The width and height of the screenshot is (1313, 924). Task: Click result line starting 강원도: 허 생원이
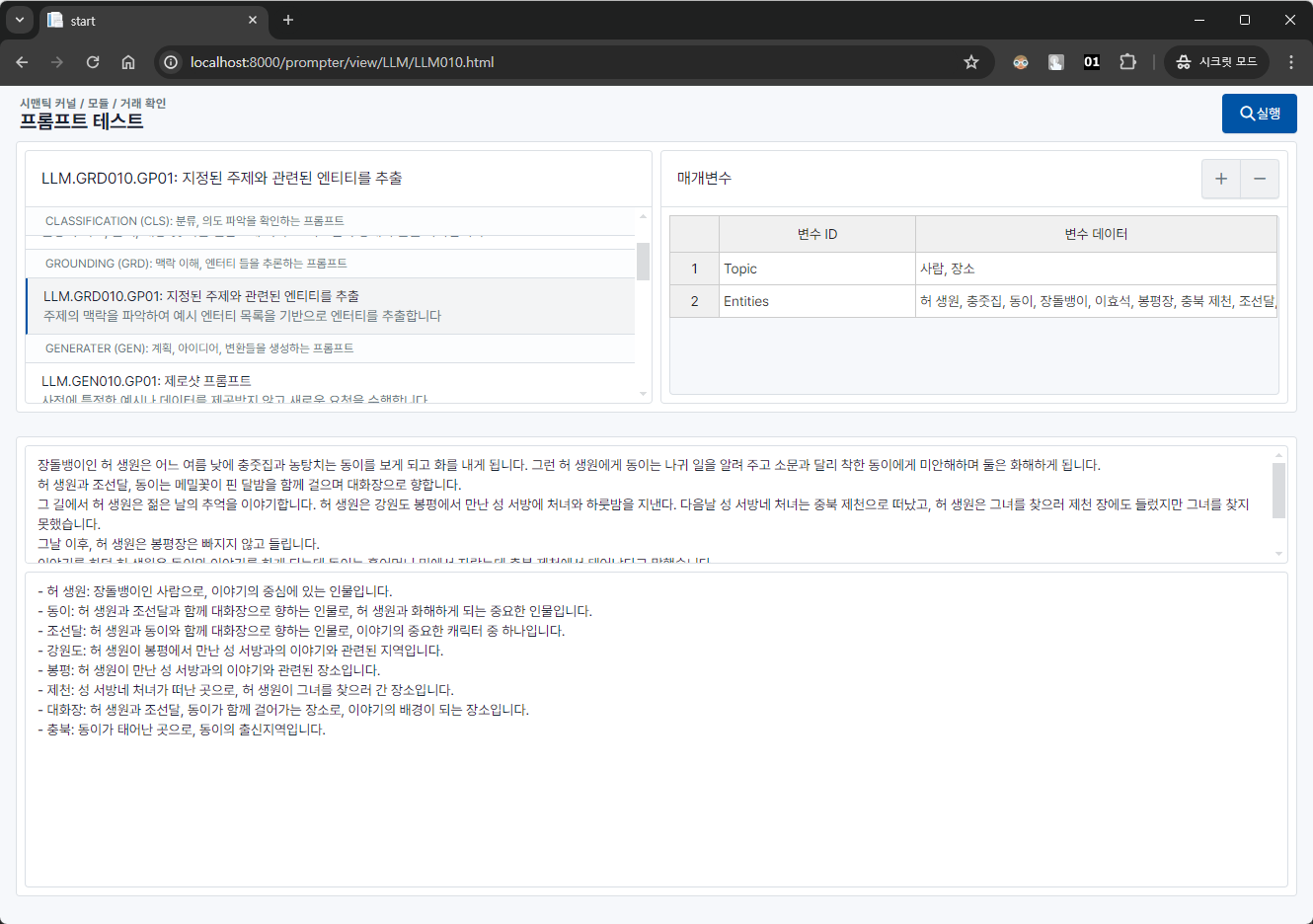[241, 651]
